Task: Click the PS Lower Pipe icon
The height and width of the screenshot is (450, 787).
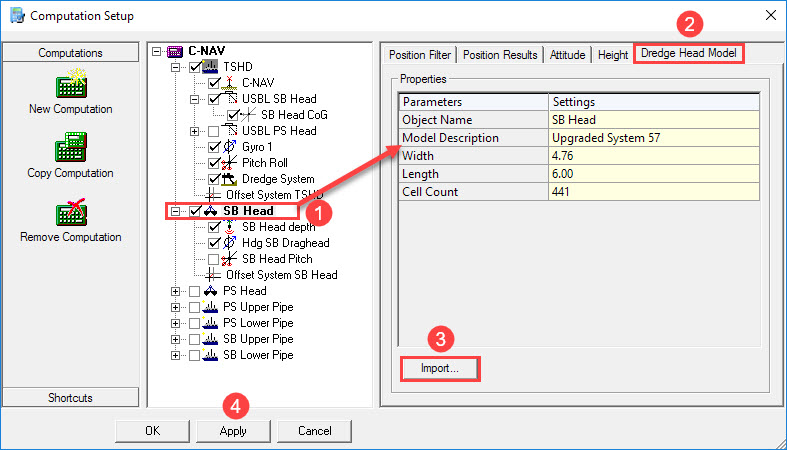Action: 210,323
